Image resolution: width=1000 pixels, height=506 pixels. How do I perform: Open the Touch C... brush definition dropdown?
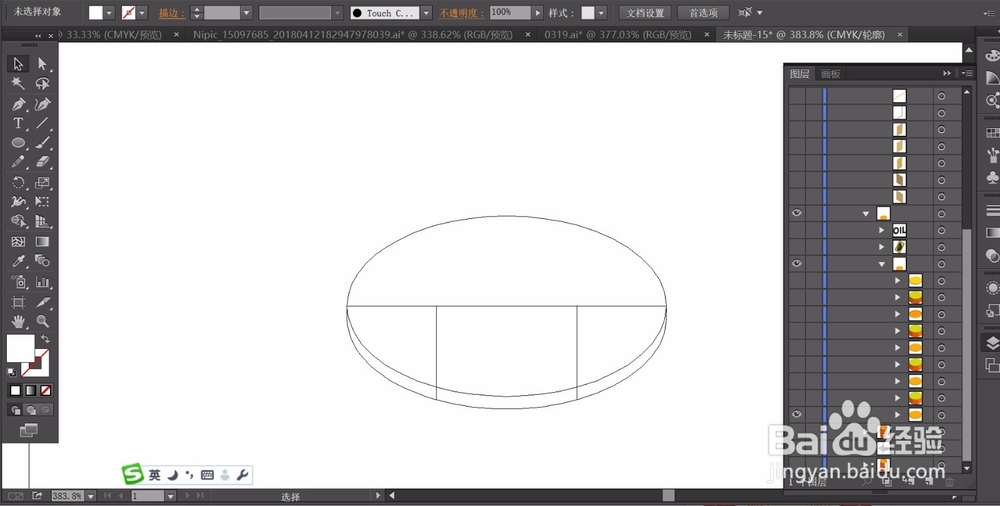click(x=426, y=13)
